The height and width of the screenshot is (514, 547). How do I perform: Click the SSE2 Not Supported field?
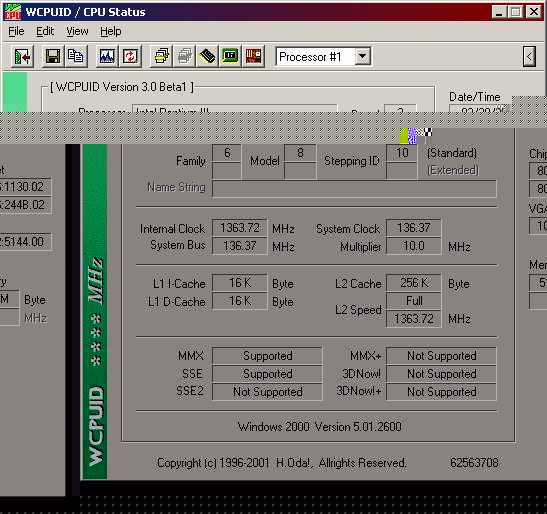tap(267, 392)
